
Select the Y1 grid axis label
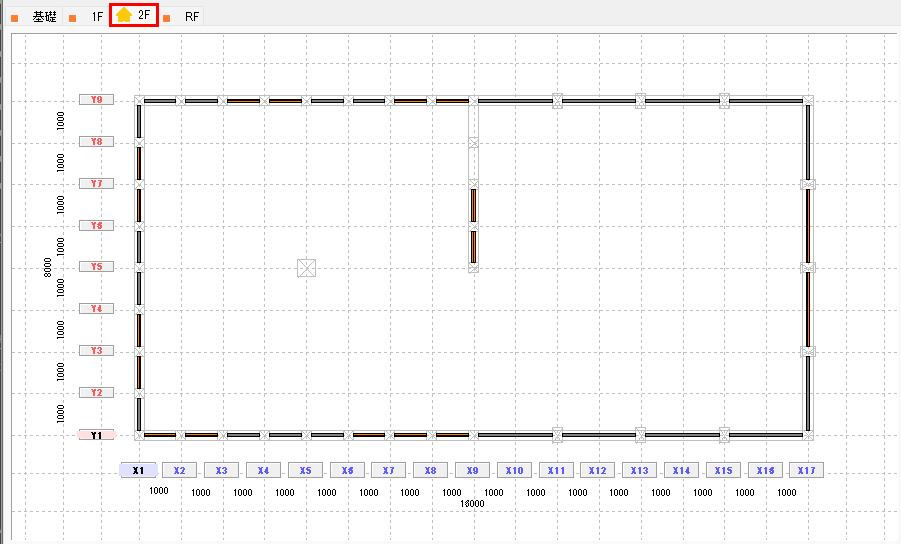[x=97, y=435]
